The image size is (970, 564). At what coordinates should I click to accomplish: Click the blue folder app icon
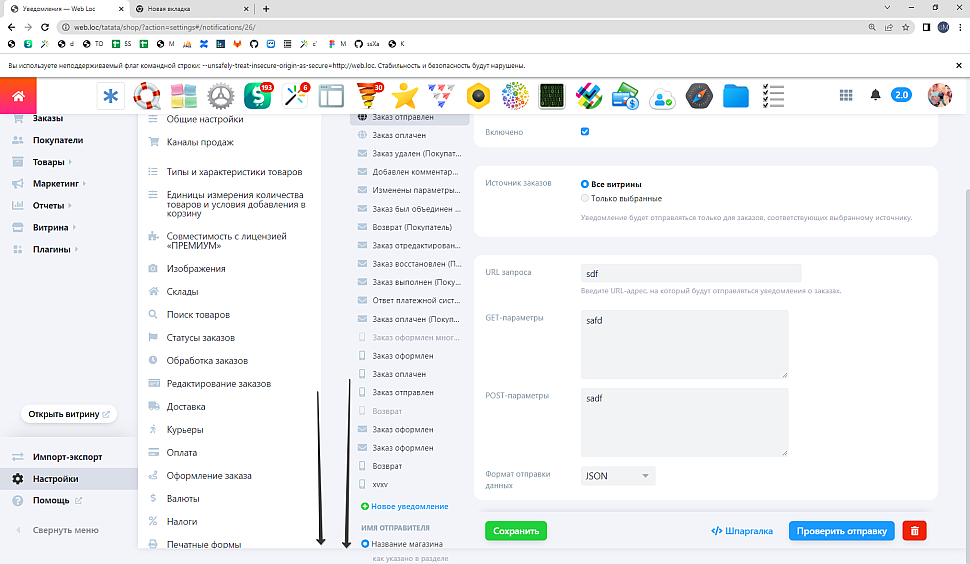click(x=736, y=96)
